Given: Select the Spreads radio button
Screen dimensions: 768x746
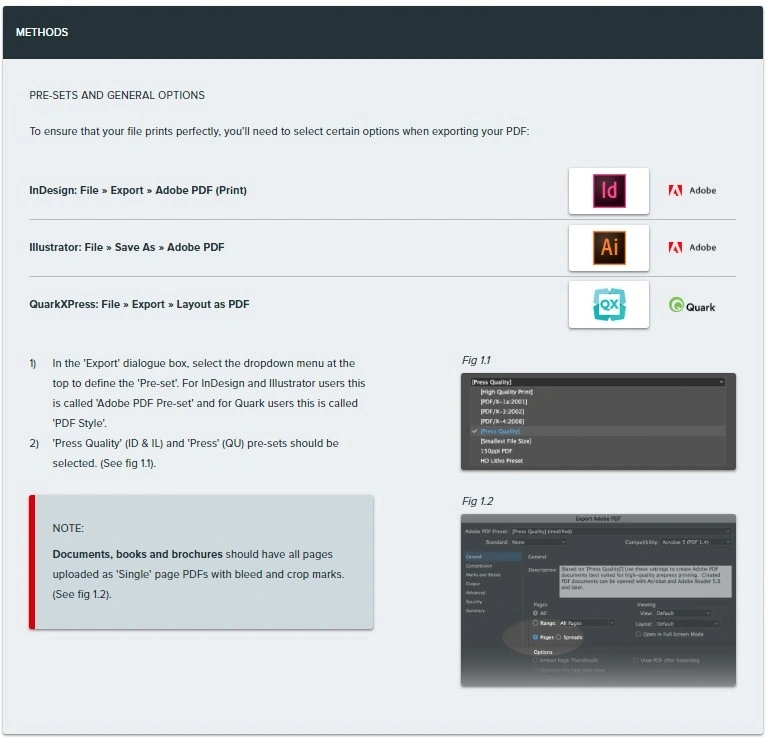Looking at the screenshot, I should 558,637.
